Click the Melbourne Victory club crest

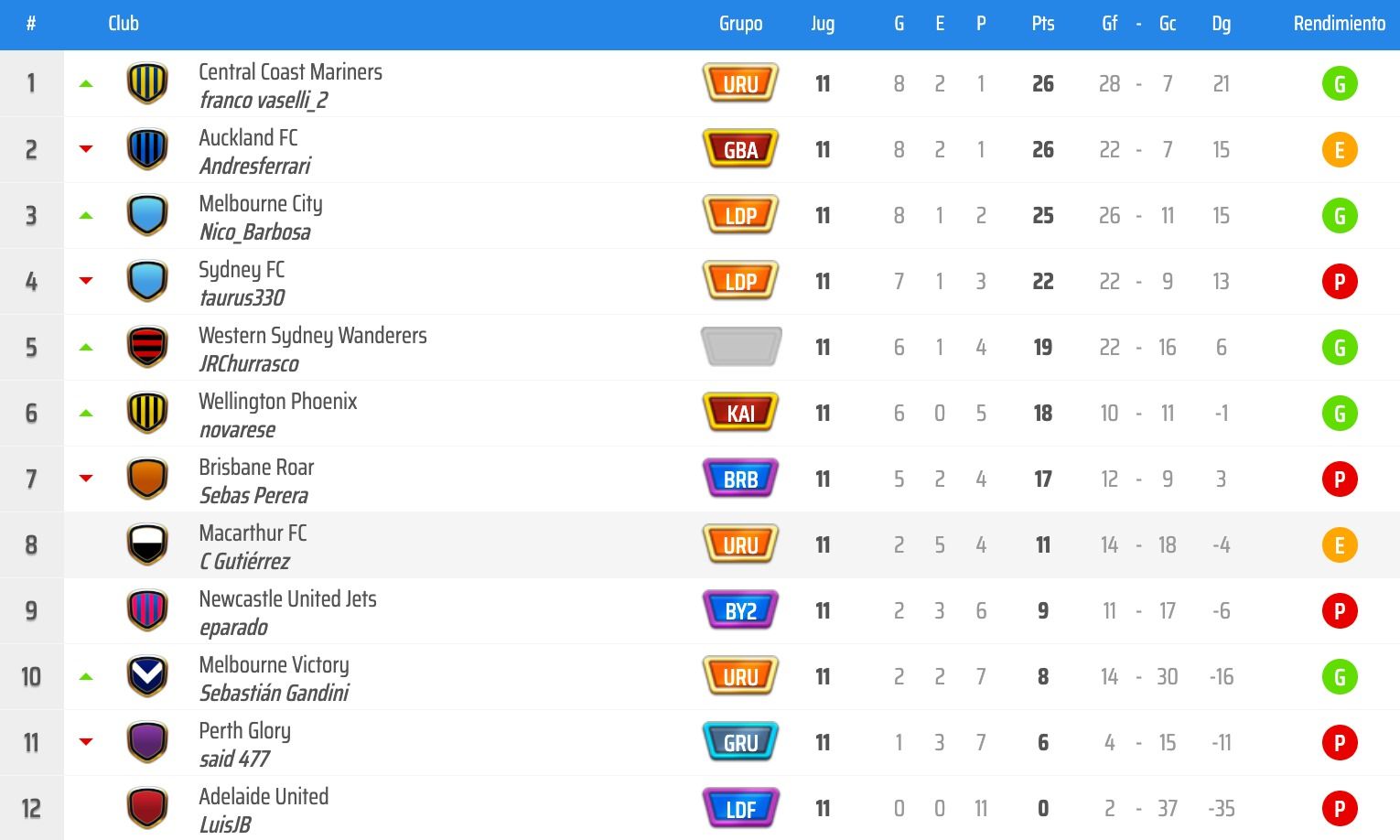pyautogui.click(x=147, y=676)
